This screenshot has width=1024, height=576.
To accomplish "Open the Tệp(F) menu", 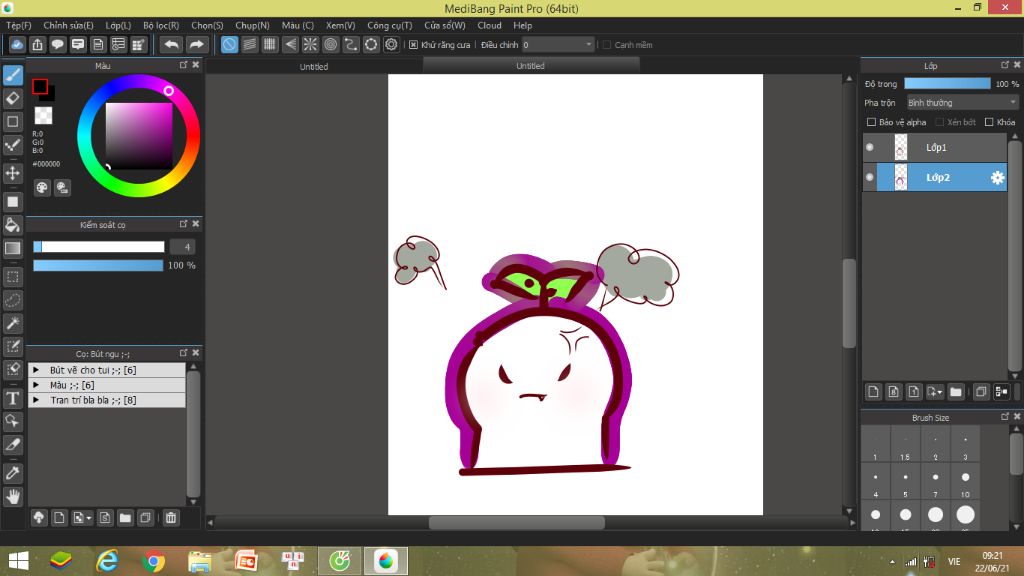I will point(19,25).
